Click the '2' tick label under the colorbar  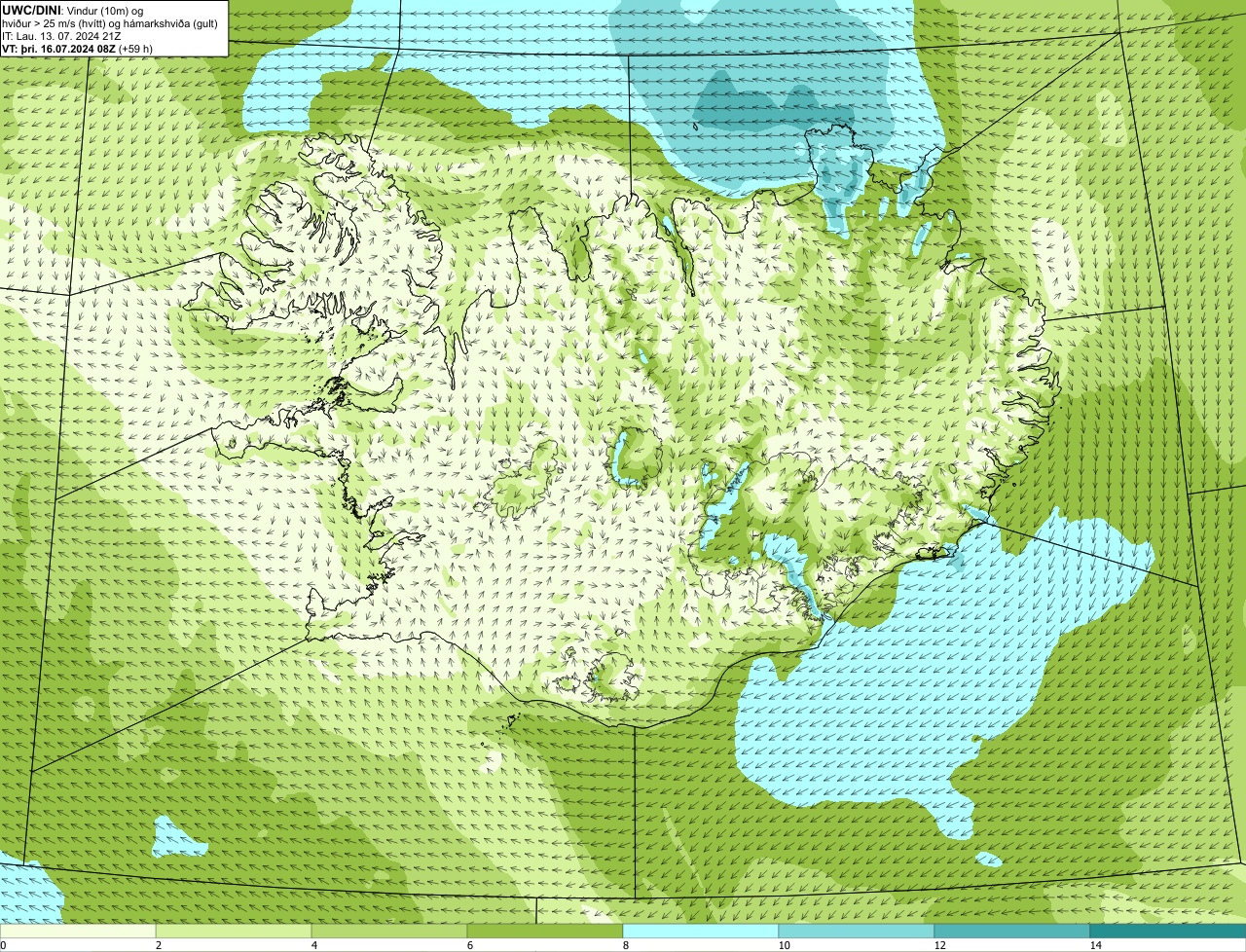[158, 945]
